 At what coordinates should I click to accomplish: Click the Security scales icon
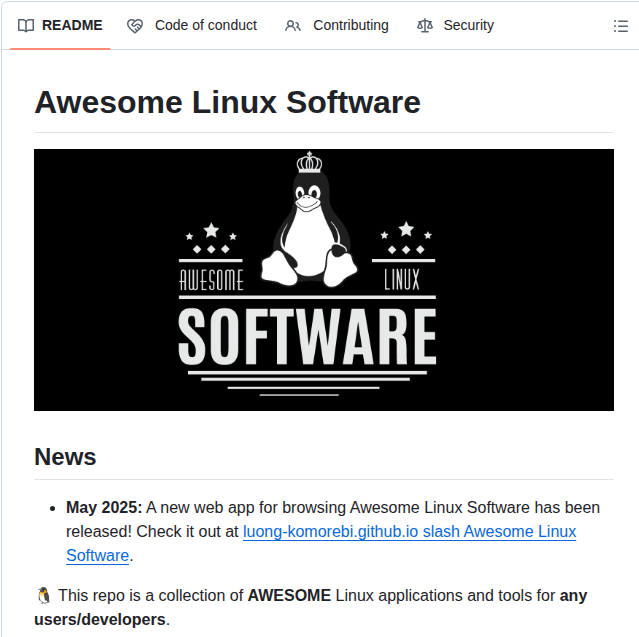425,26
